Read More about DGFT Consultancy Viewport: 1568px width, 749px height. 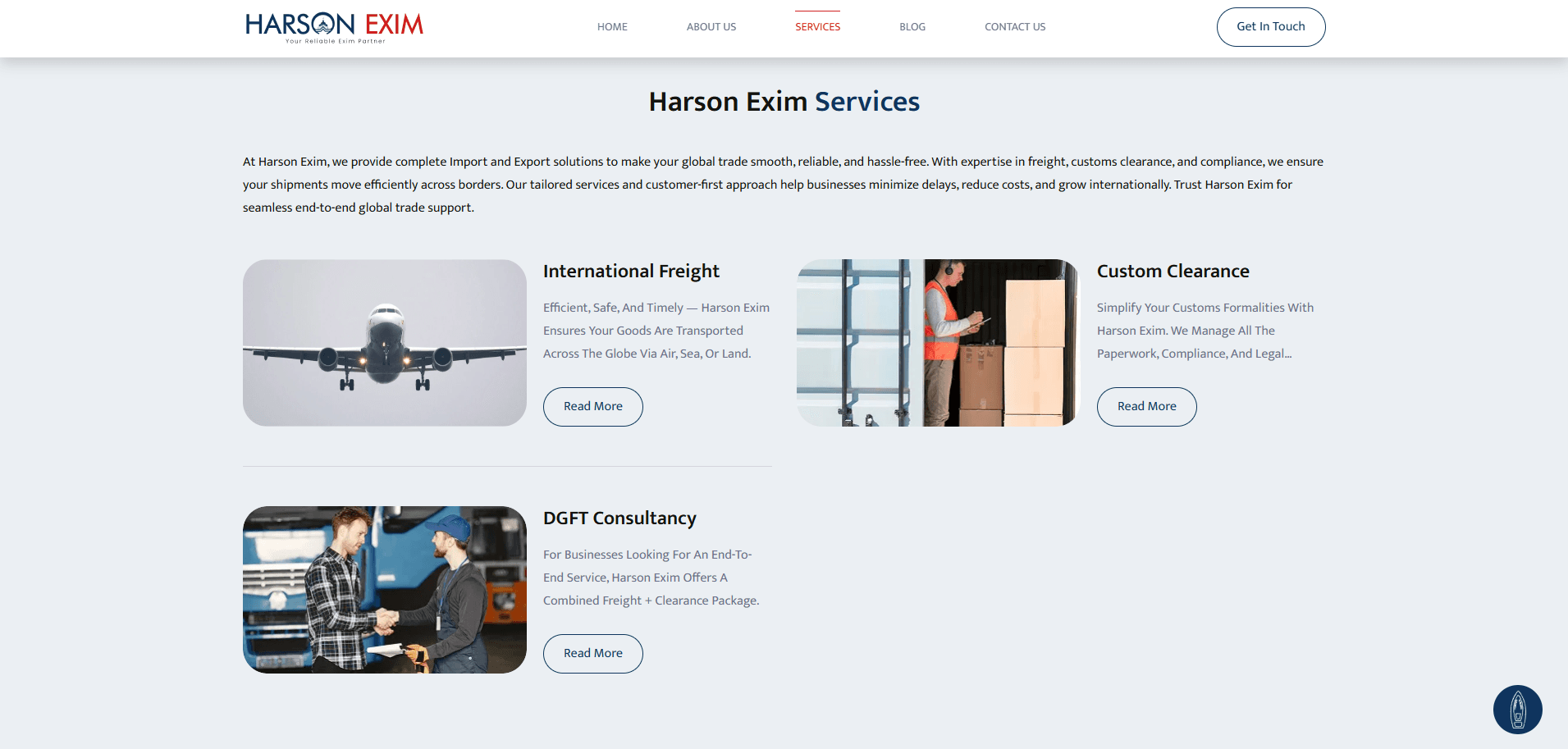(593, 654)
